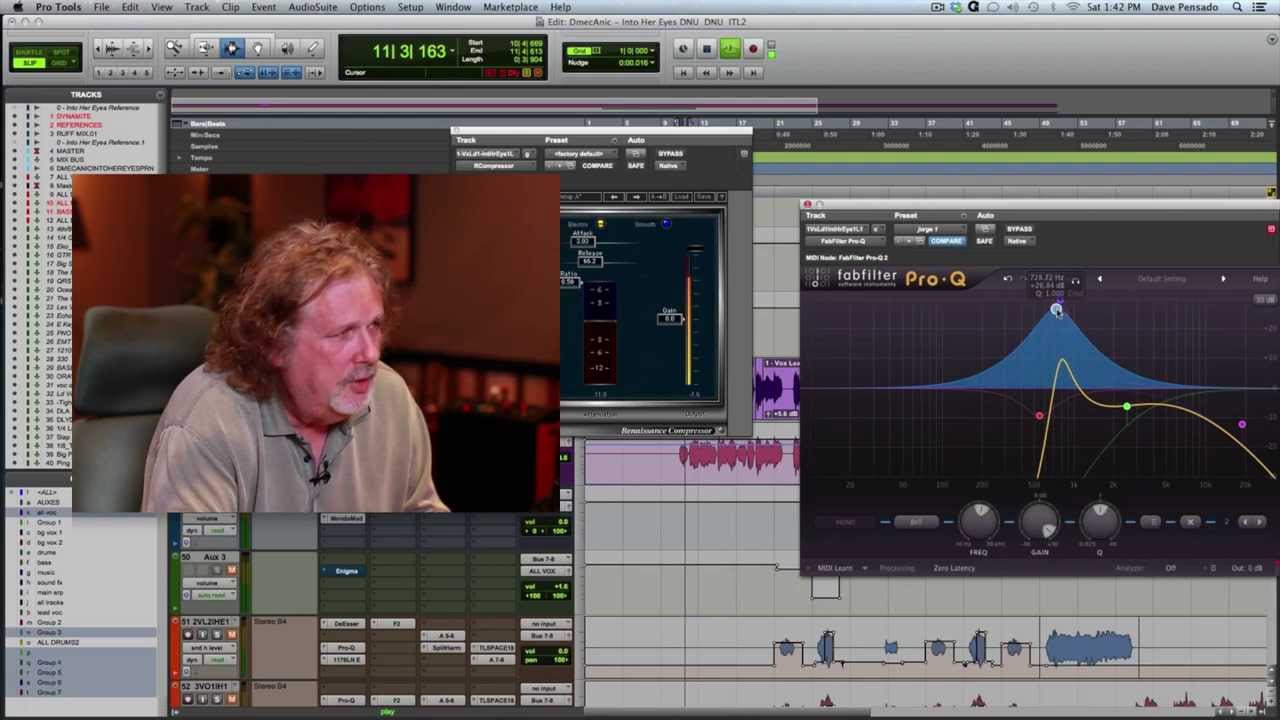
Task: Click the Pro-Q headphone solo icon
Action: [x=1075, y=282]
